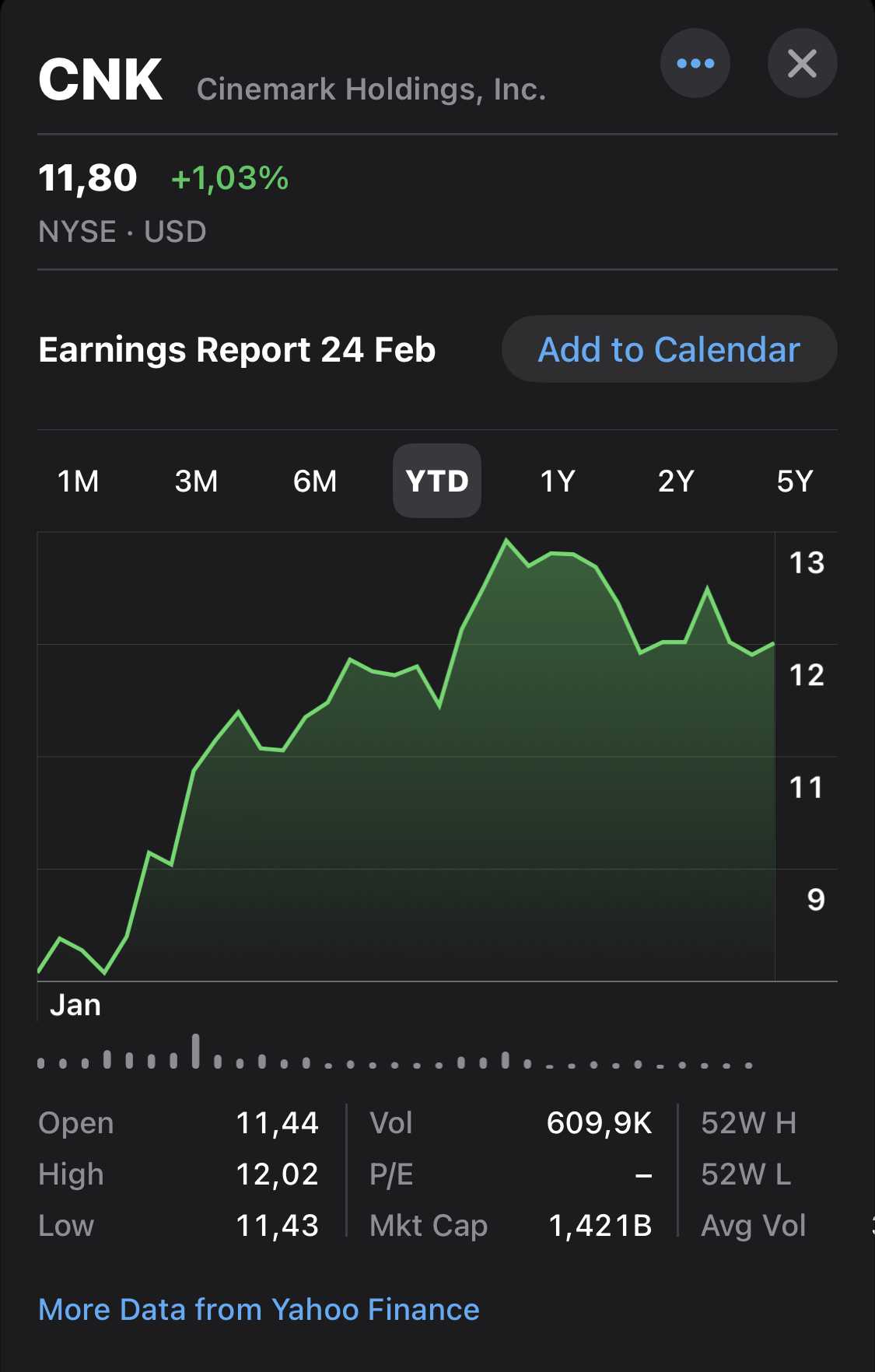Select the 3M chart range
Screen dimensions: 875x1372
(x=197, y=481)
